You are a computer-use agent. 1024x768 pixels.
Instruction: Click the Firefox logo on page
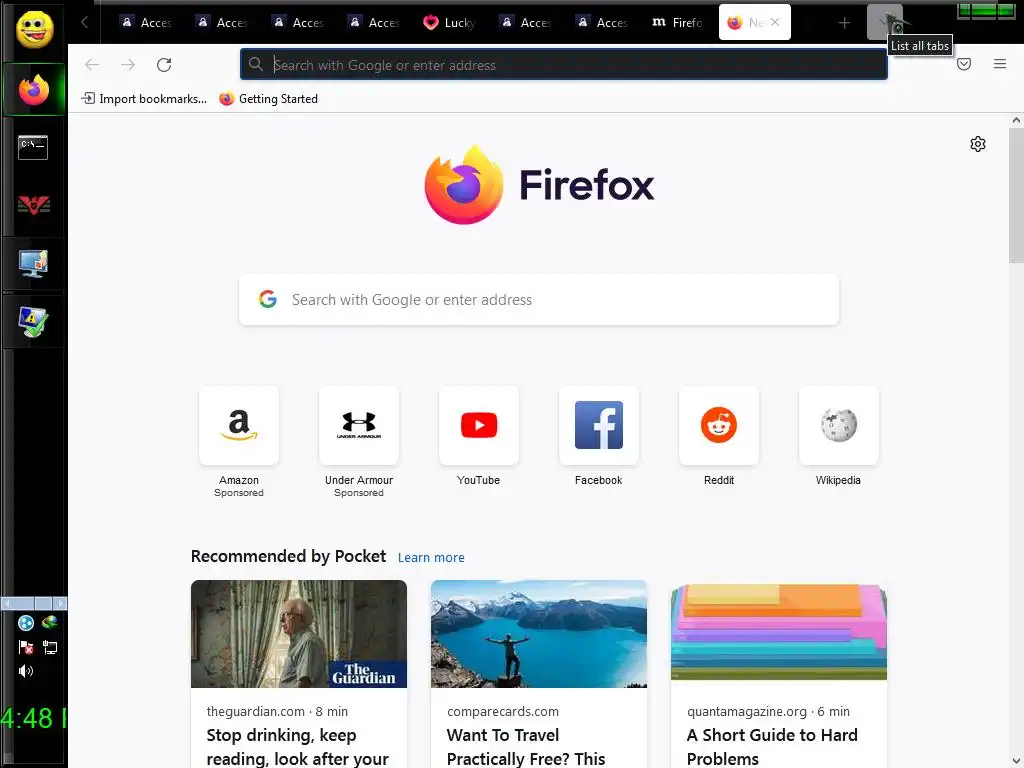click(539, 185)
